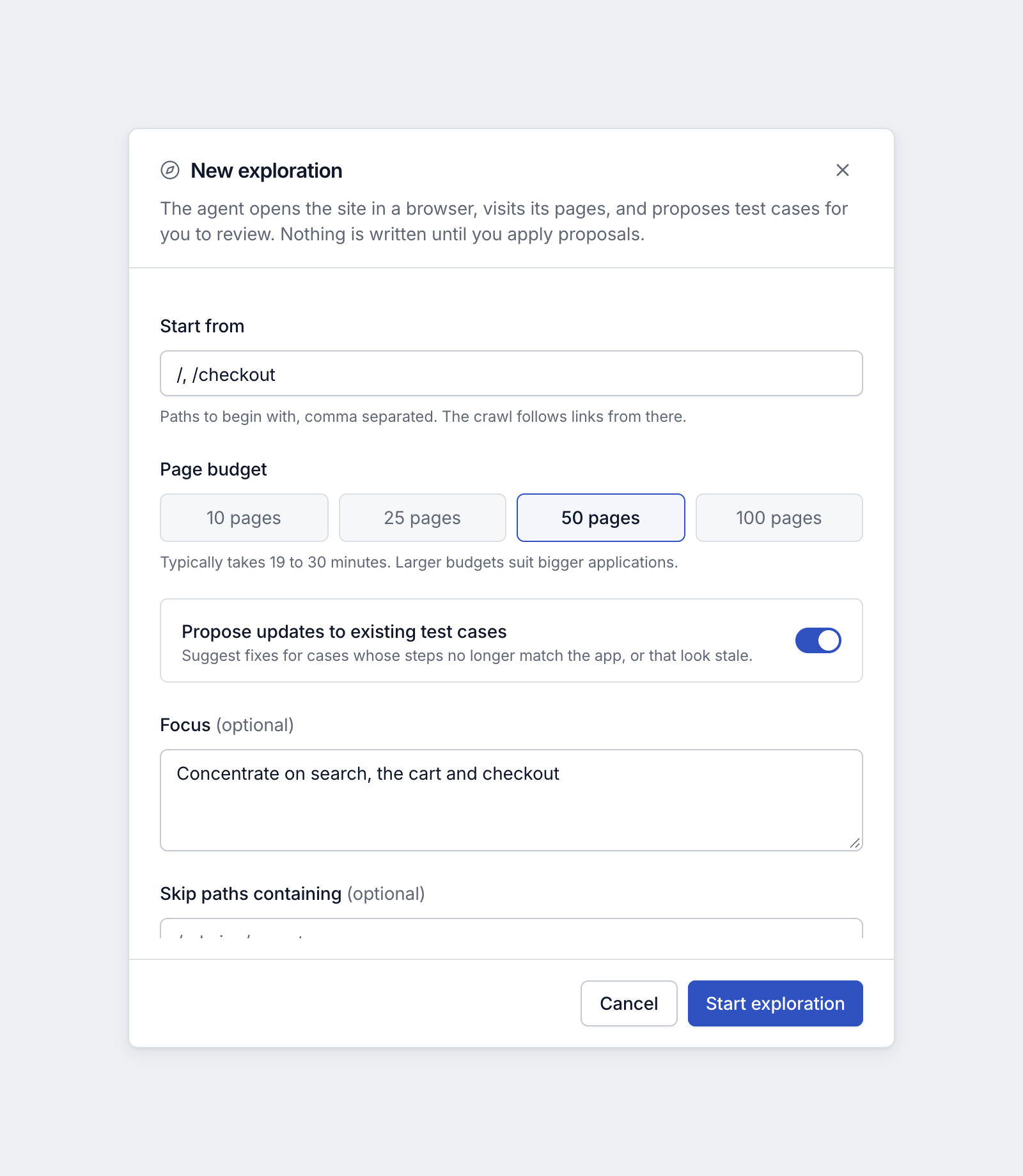Click the compass icon beside New exploration
This screenshot has width=1023, height=1176.
pyautogui.click(x=170, y=170)
